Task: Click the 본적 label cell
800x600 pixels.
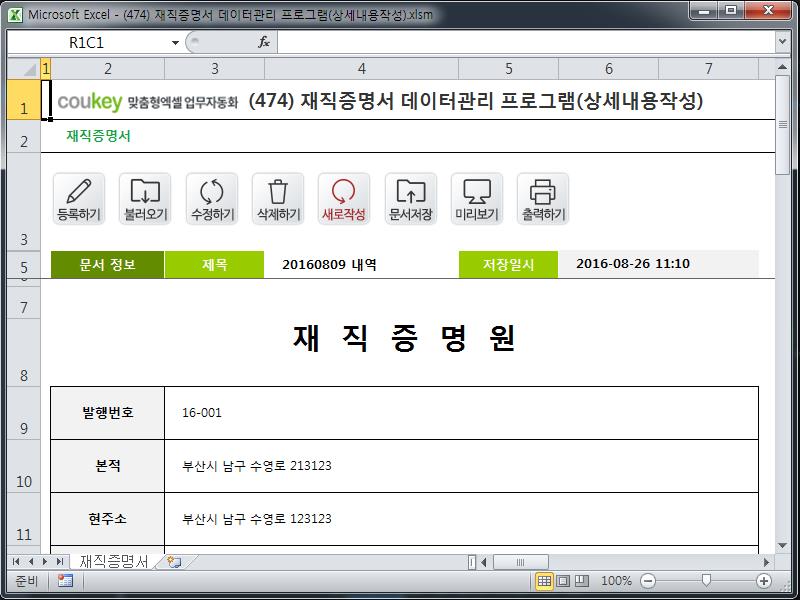Action: (108, 466)
